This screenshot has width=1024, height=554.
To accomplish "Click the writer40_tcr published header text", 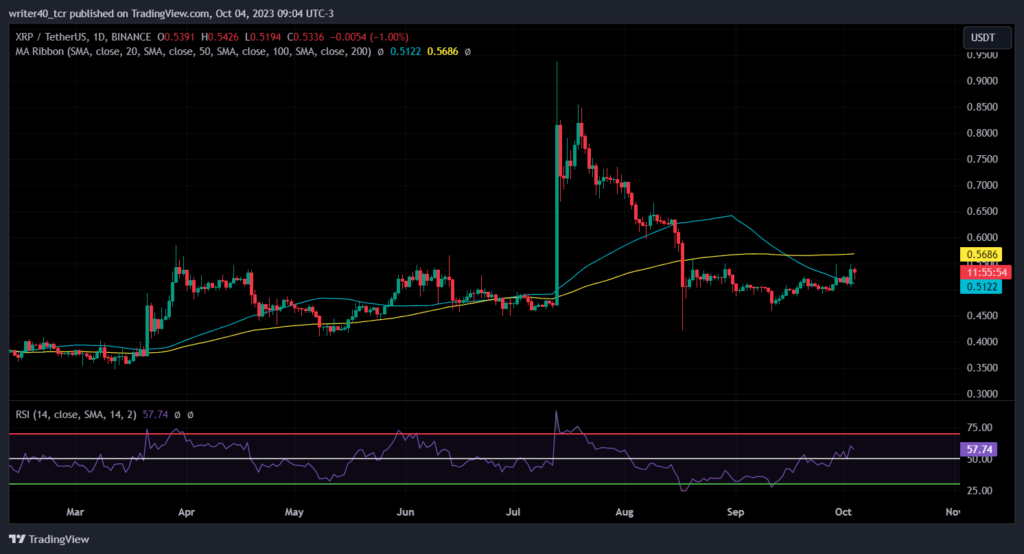I will pos(171,13).
